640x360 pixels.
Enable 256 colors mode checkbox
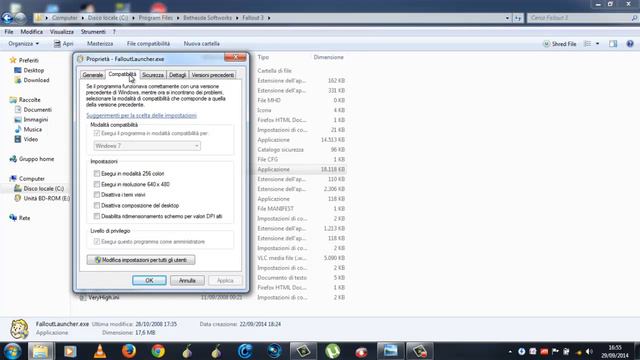97,173
